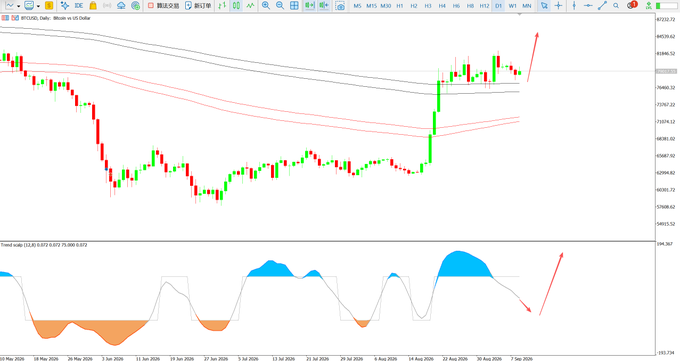Toggle the algo trading button
This screenshot has height=361, width=680.
click(x=163, y=6)
